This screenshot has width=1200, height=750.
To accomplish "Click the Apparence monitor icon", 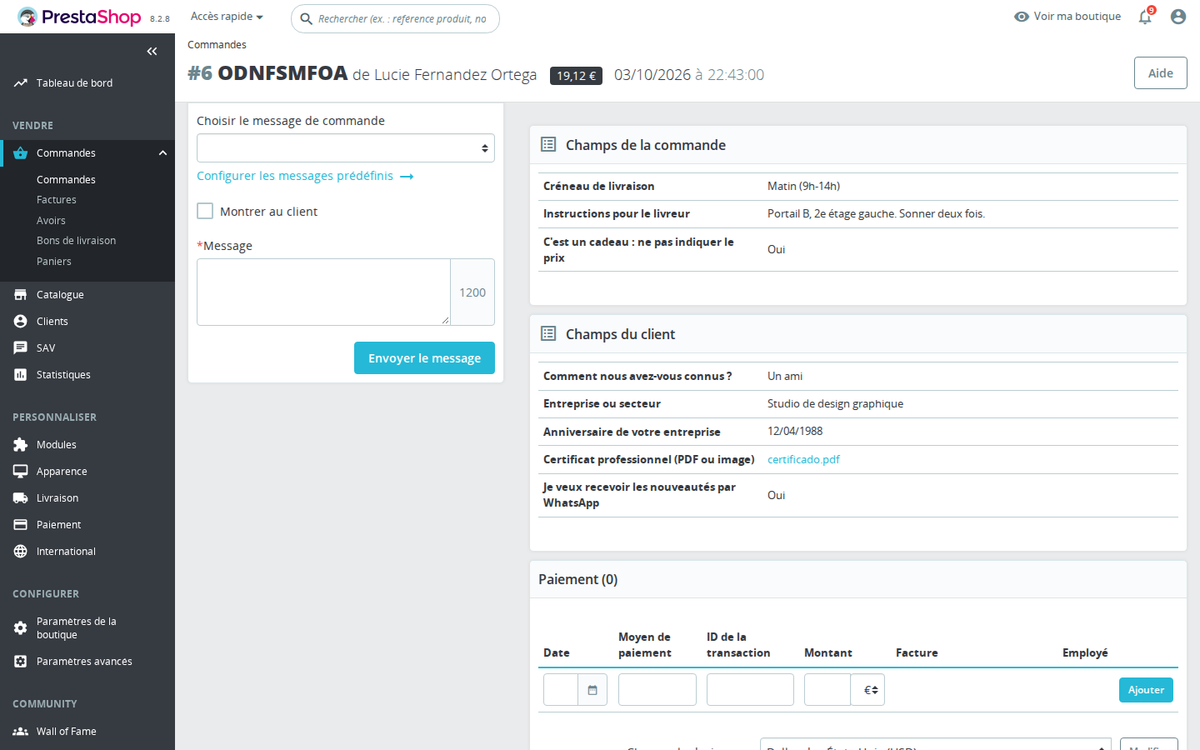I will click(20, 471).
